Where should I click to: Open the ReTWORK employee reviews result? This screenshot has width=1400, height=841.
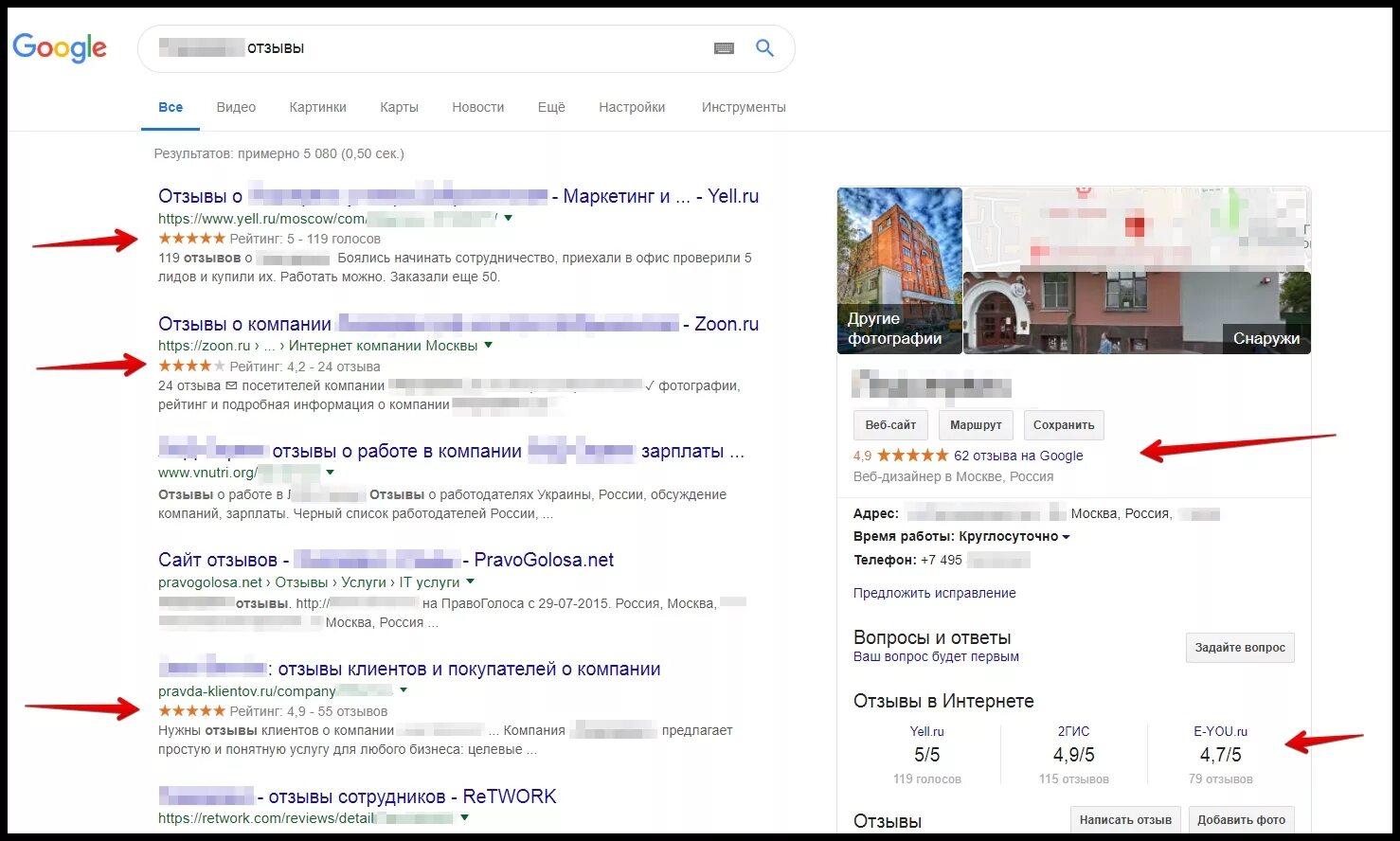coord(357,796)
